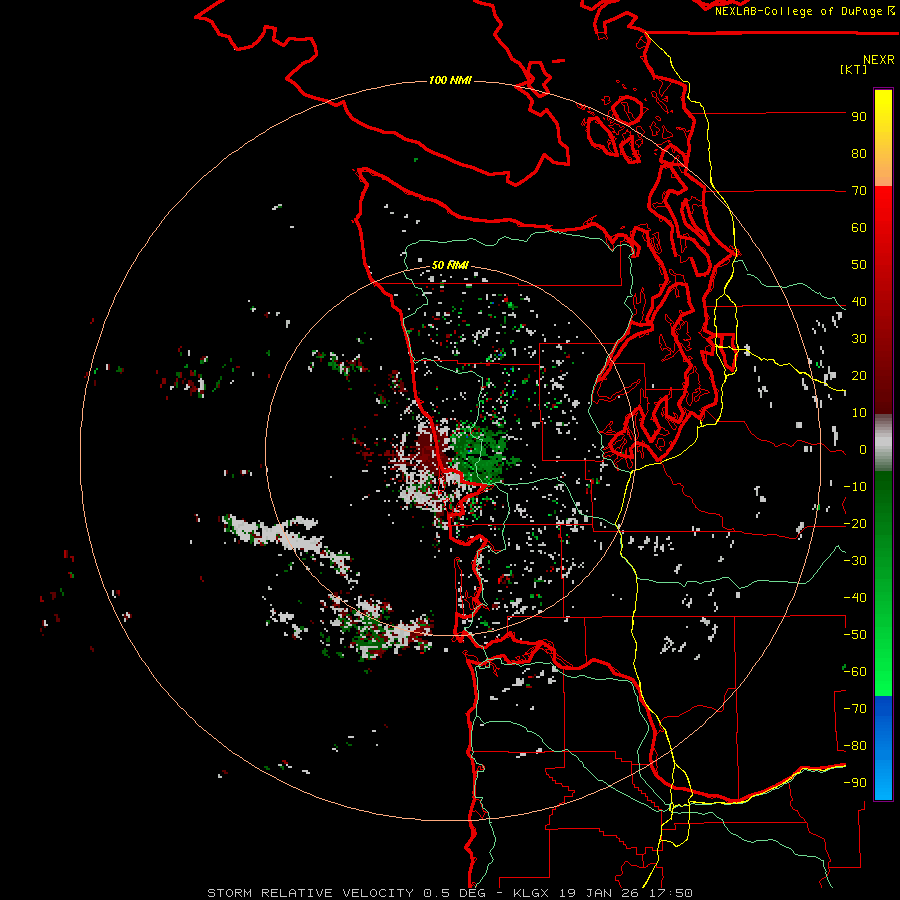The height and width of the screenshot is (900, 900).
Task: Click the 90 value on velocity scale
Action: (x=859, y=117)
